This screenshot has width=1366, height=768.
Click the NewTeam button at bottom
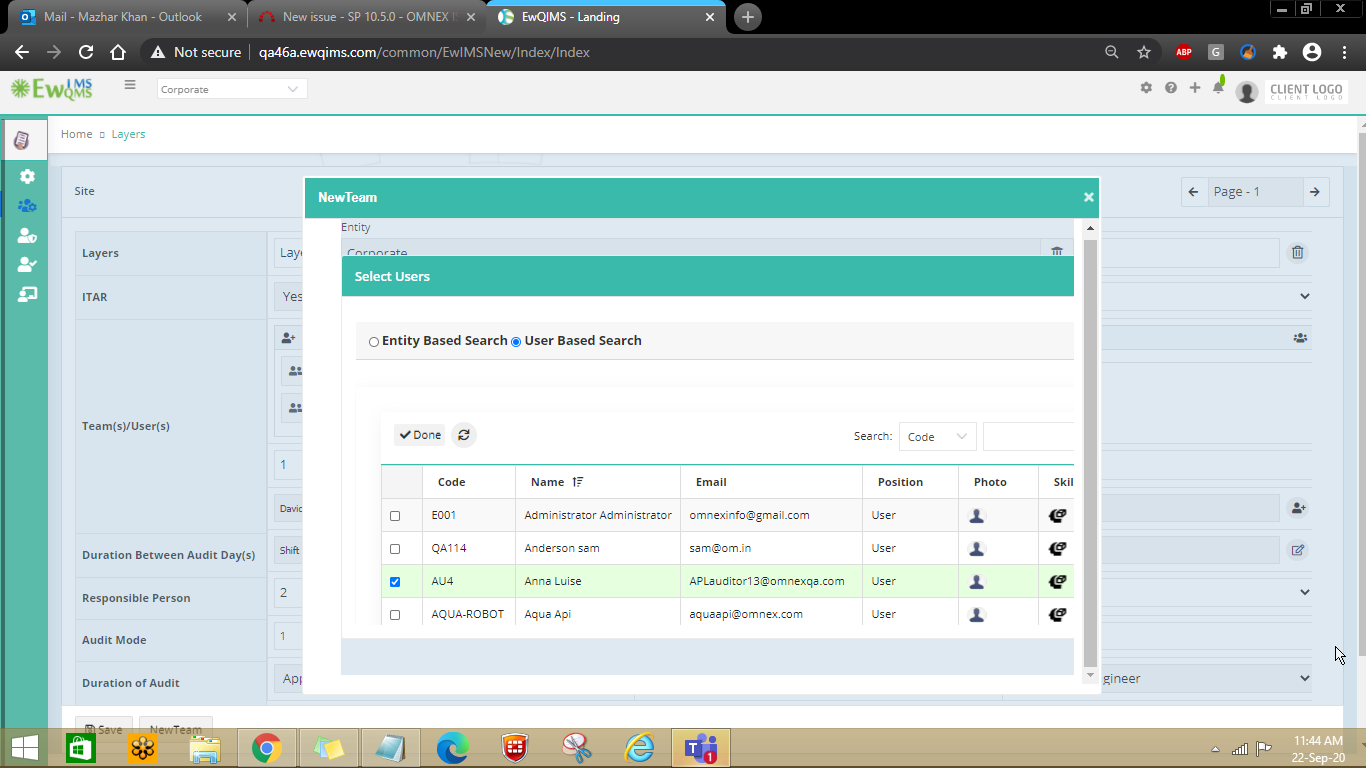coord(175,730)
